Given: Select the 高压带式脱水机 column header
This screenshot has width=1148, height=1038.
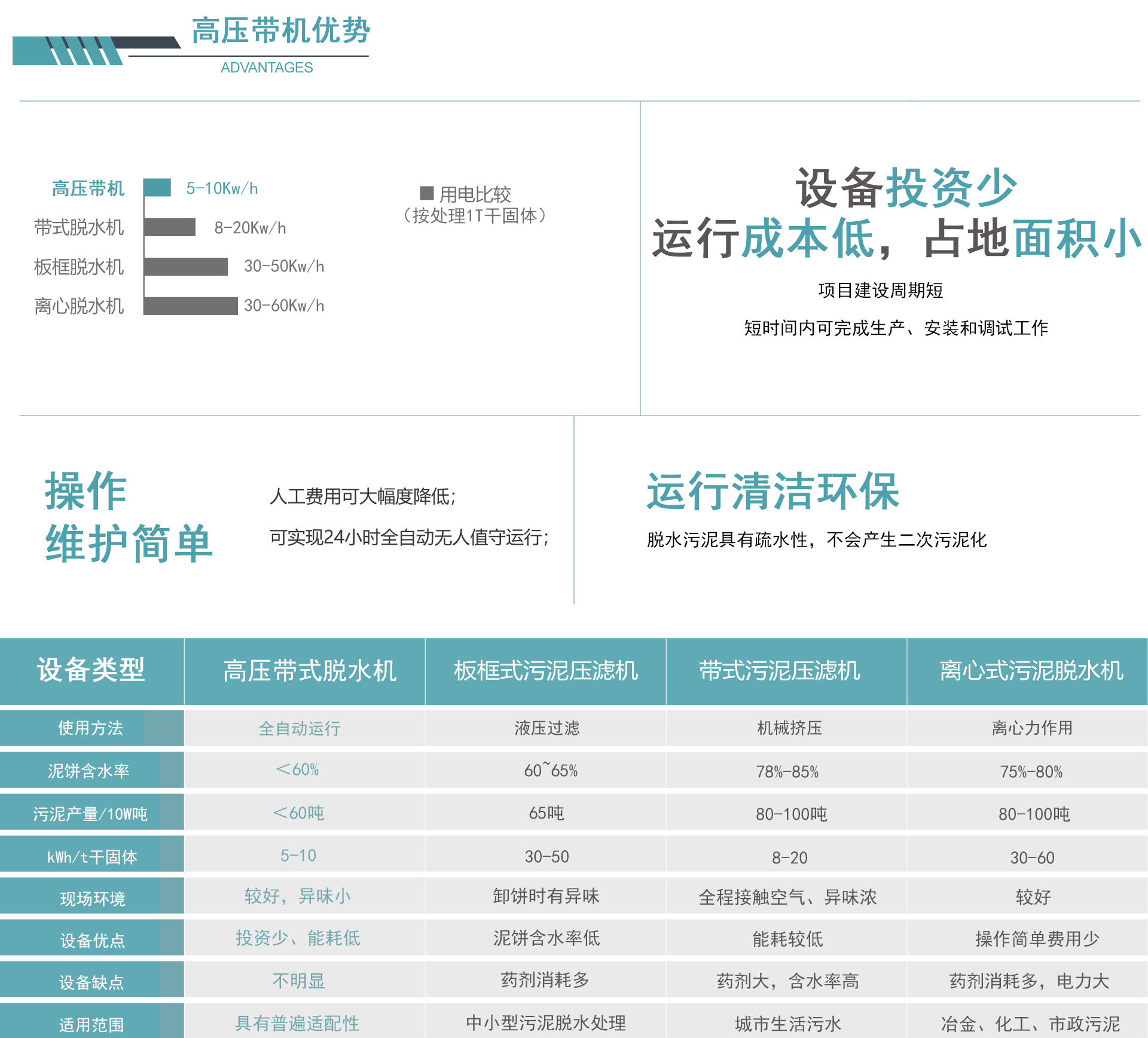Looking at the screenshot, I should (x=310, y=671).
